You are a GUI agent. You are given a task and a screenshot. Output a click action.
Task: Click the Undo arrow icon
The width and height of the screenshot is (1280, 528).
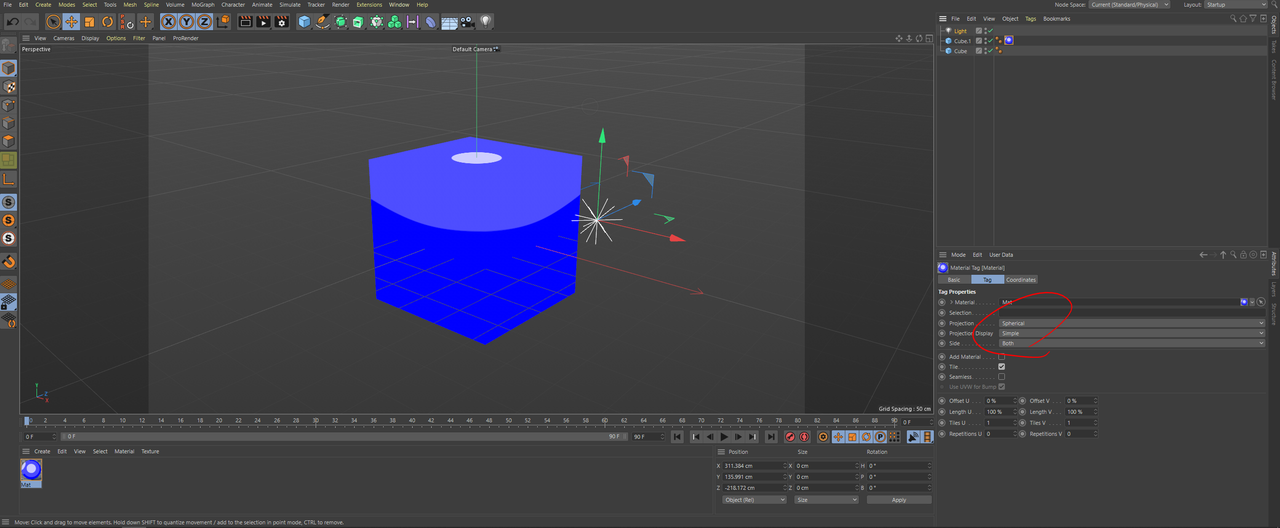click(12, 21)
